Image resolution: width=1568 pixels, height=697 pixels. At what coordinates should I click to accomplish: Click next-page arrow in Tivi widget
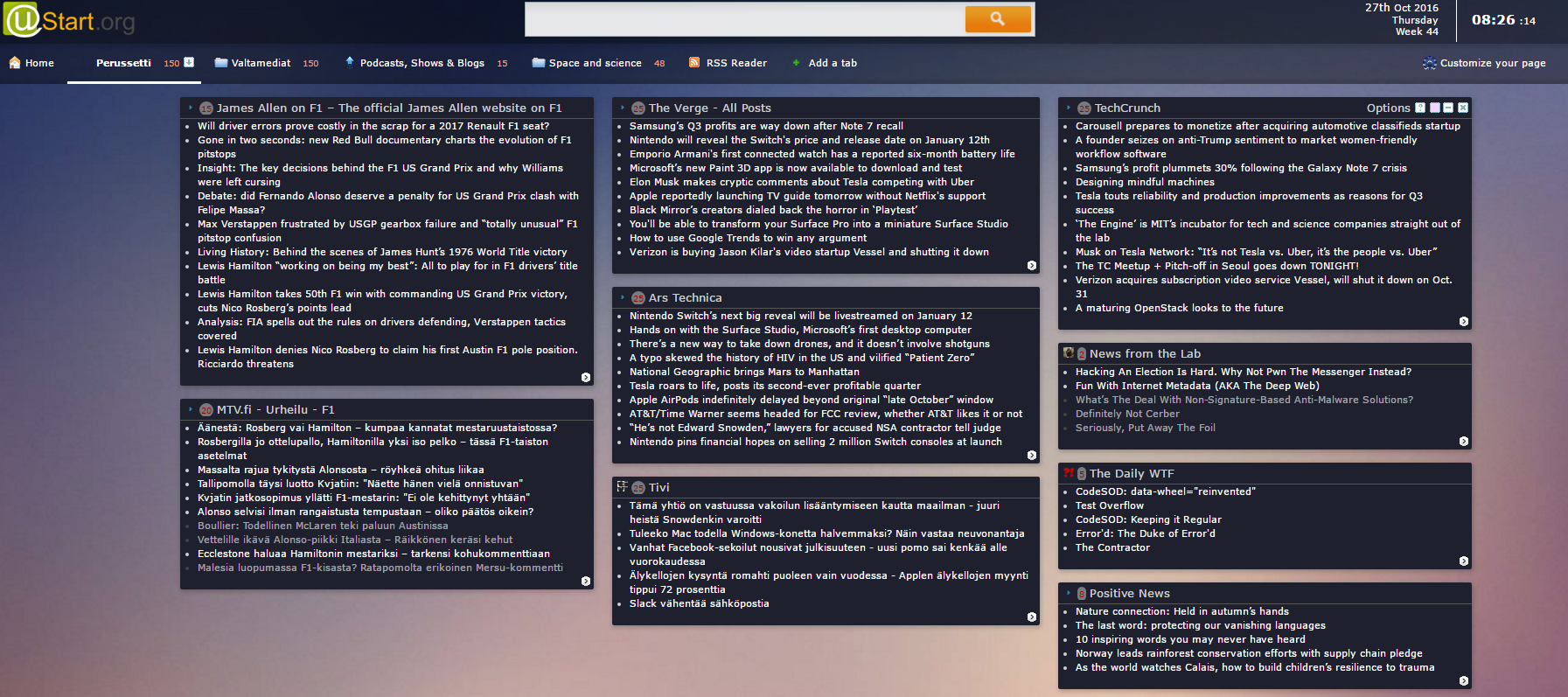pos(1032,617)
